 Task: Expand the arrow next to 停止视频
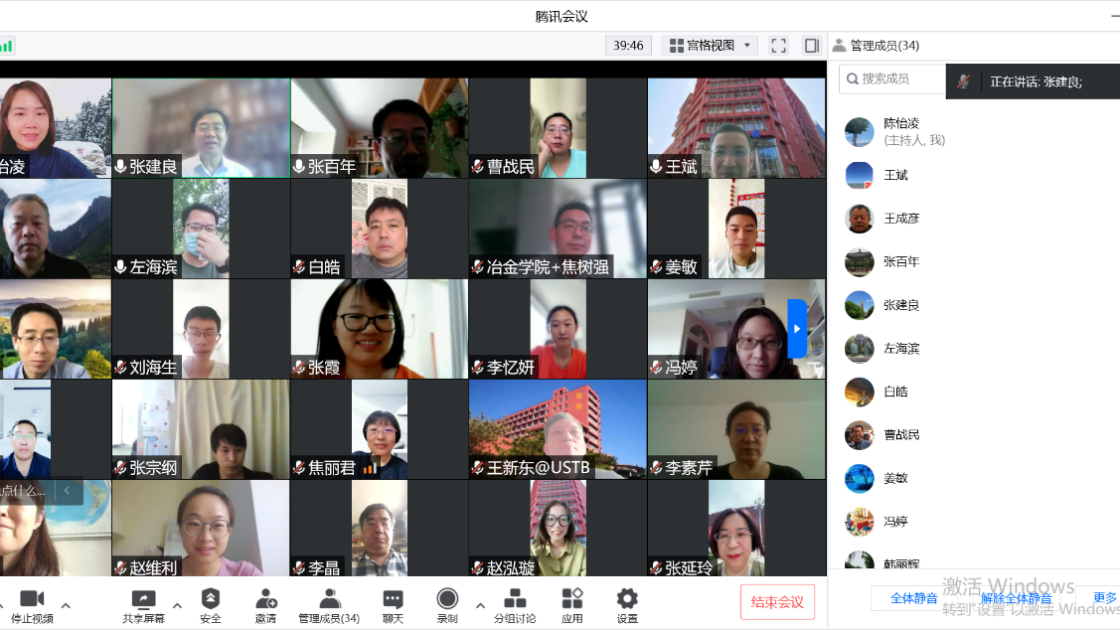point(66,605)
